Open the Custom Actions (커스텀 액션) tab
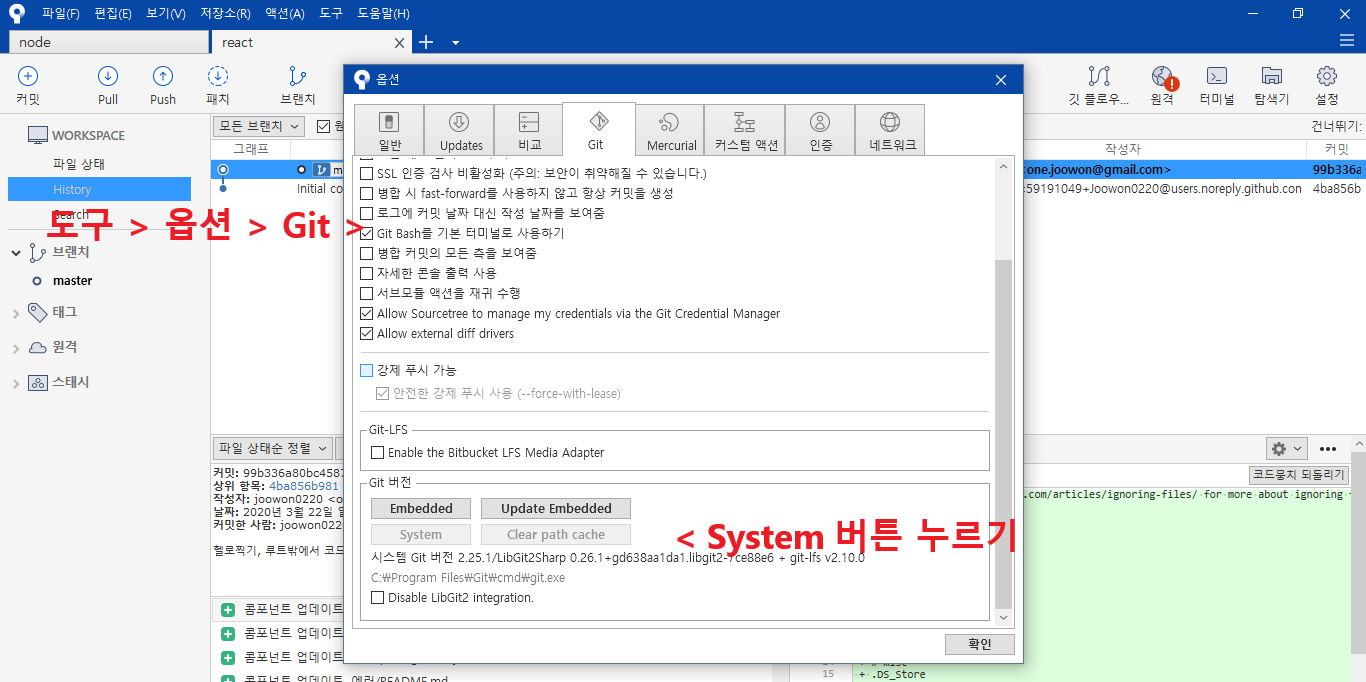 point(745,131)
